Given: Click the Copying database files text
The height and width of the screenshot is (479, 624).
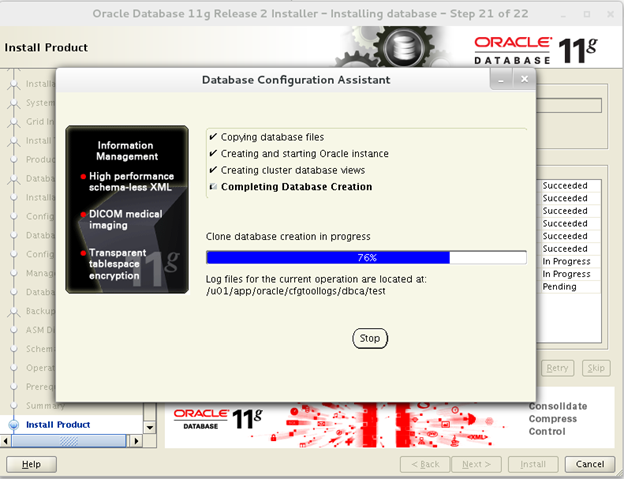Looking at the screenshot, I should (x=272, y=137).
